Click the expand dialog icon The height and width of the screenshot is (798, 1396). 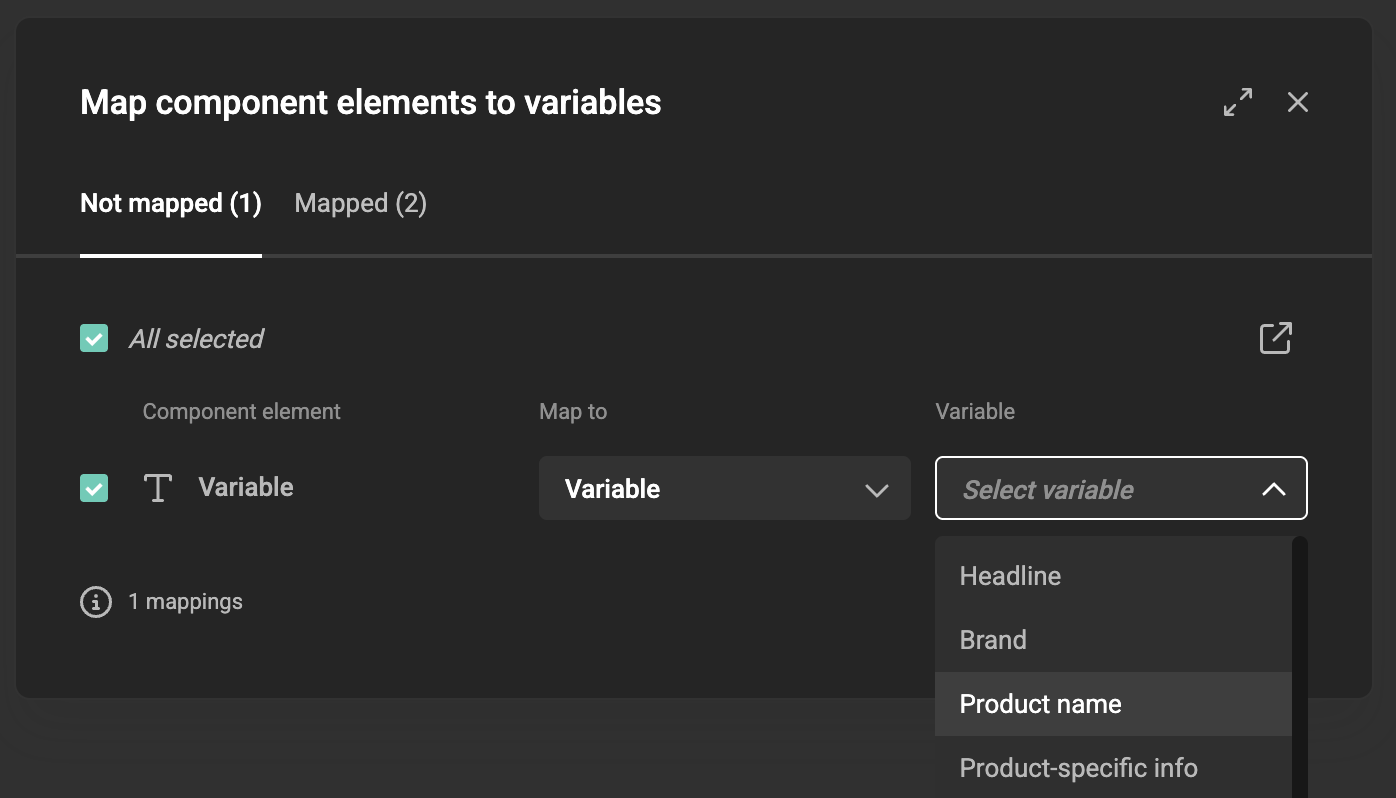tap(1238, 101)
